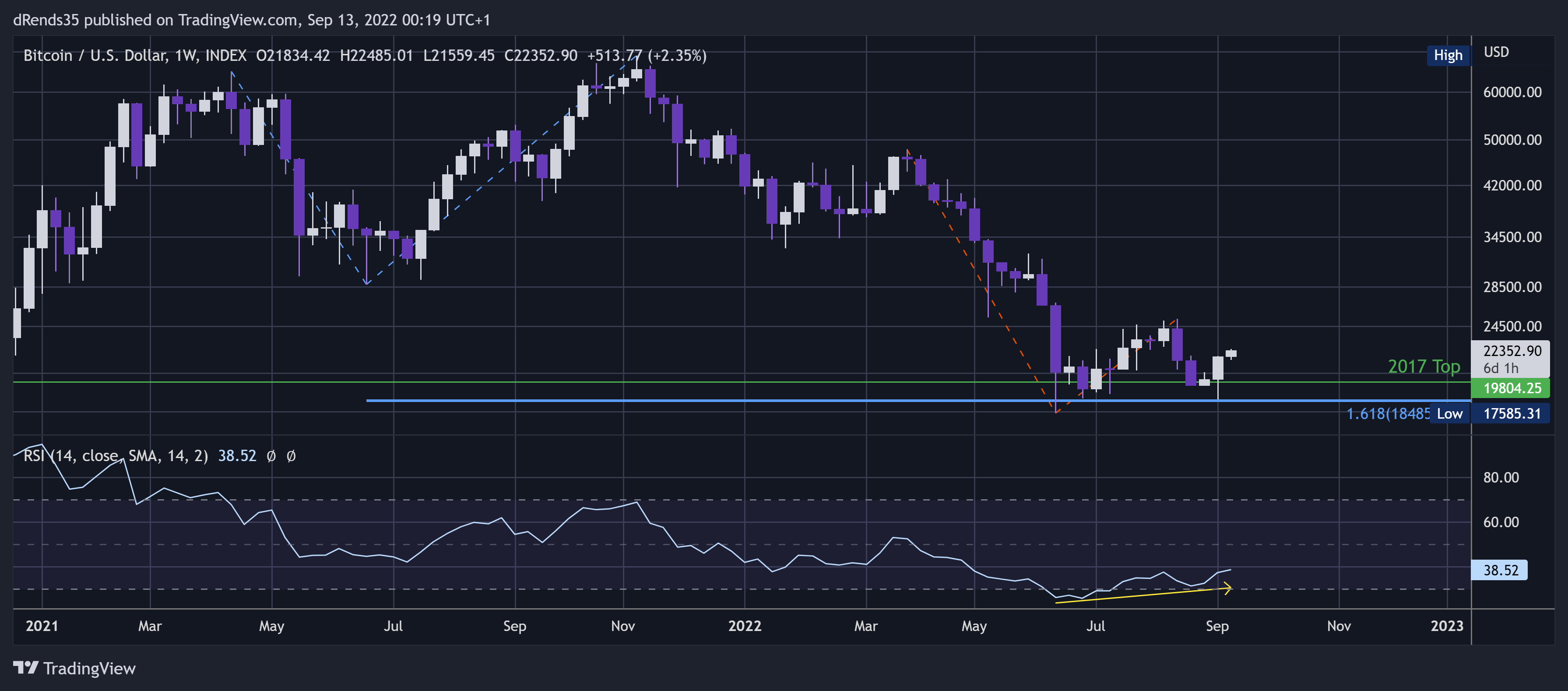Select the '2017 Top' line label
This screenshot has height=691, width=1568.
[x=1424, y=366]
